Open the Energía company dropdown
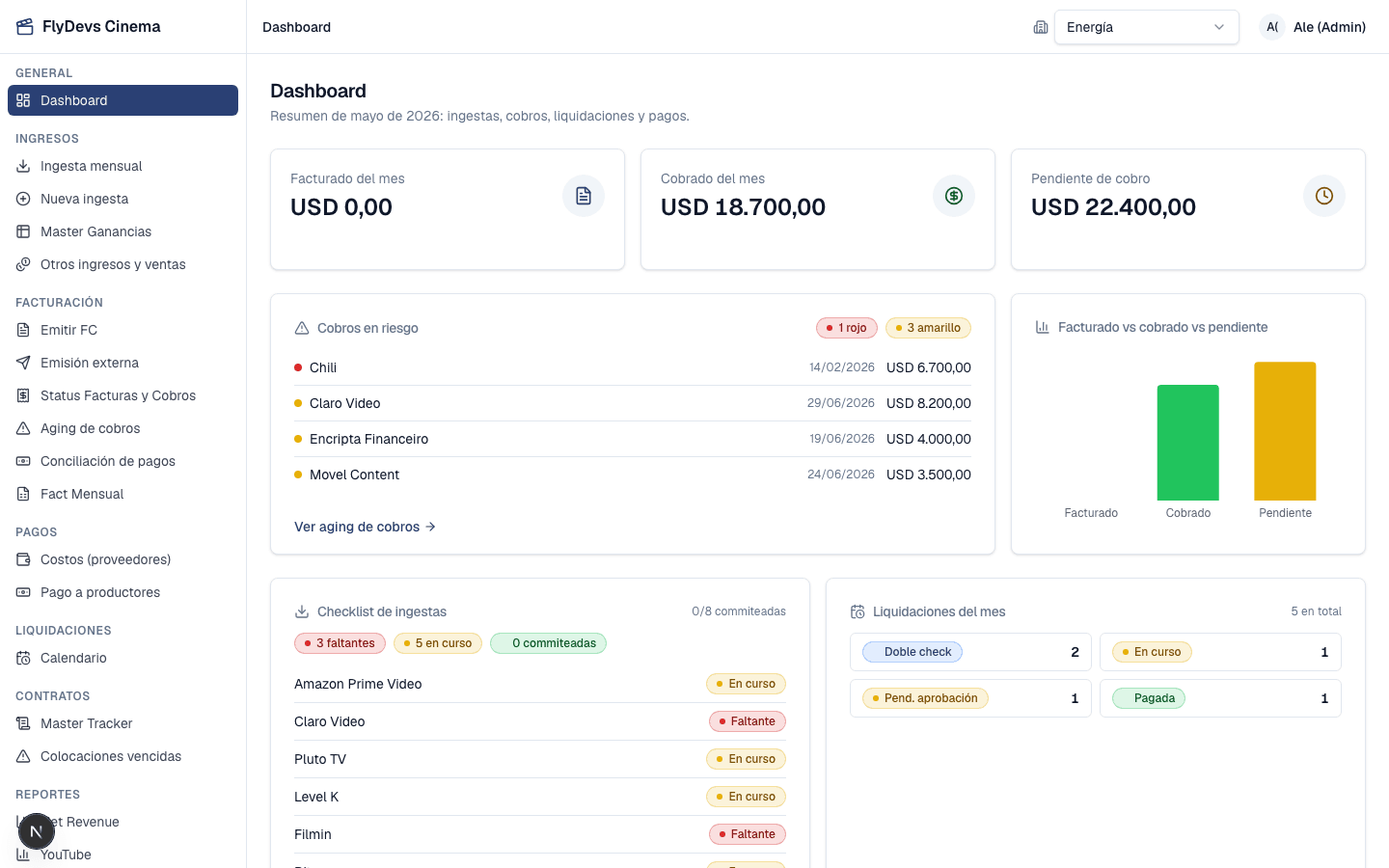Viewport: 1389px width, 868px height. tap(1147, 27)
